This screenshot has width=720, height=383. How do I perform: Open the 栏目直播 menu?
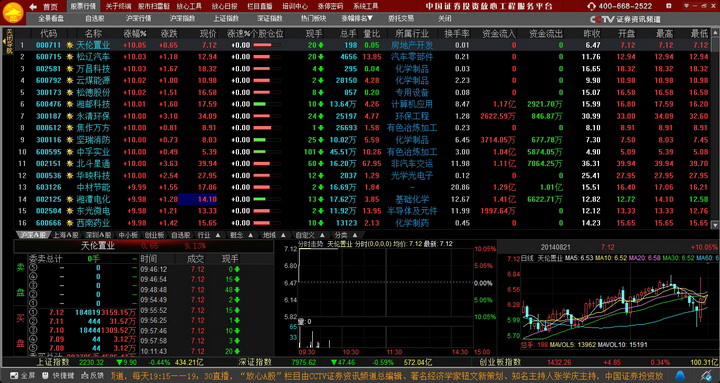tap(259, 6)
